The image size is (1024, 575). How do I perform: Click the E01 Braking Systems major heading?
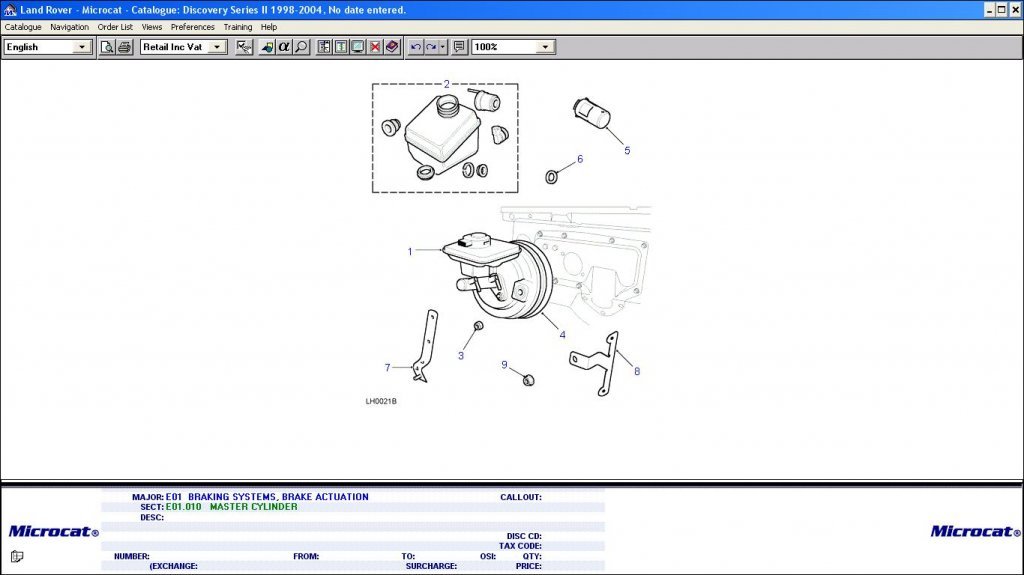click(267, 497)
